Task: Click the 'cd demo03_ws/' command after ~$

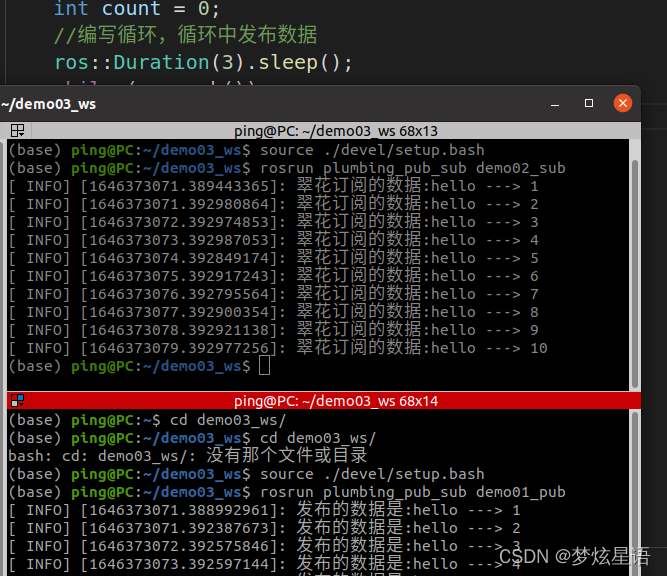Action: click(228, 420)
